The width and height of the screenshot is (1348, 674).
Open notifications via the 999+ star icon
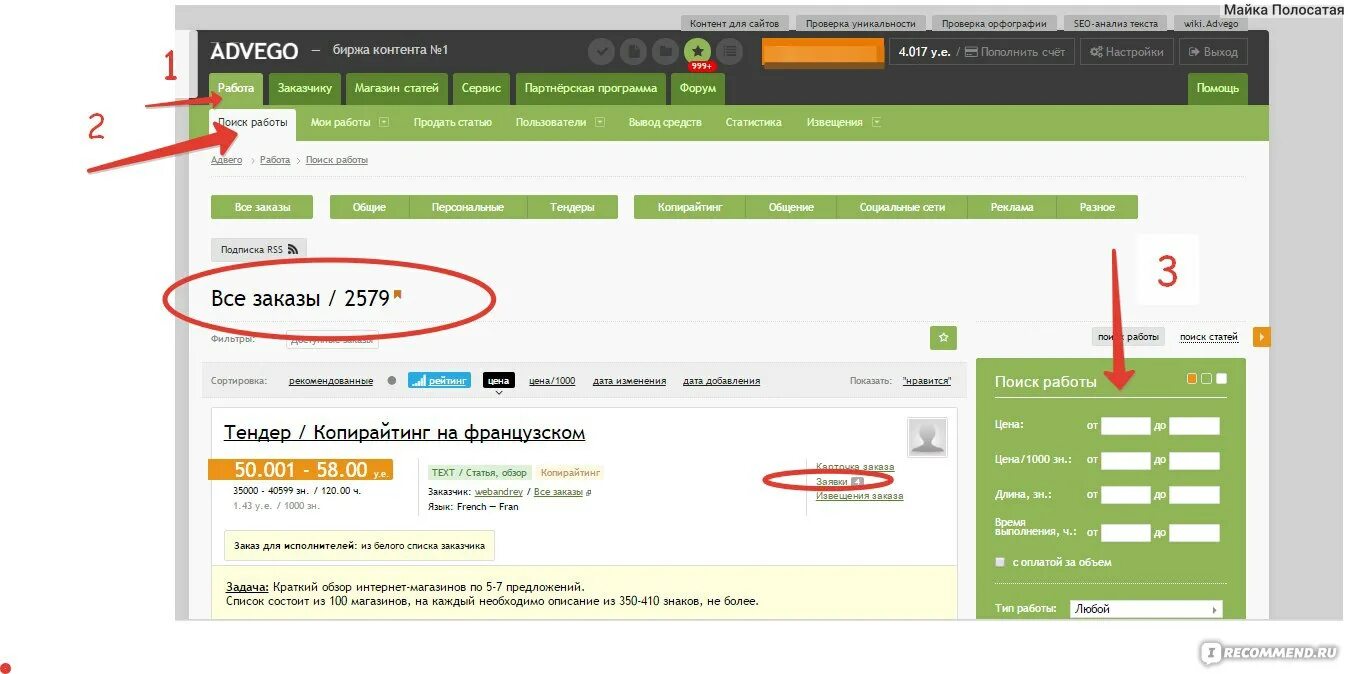(698, 50)
